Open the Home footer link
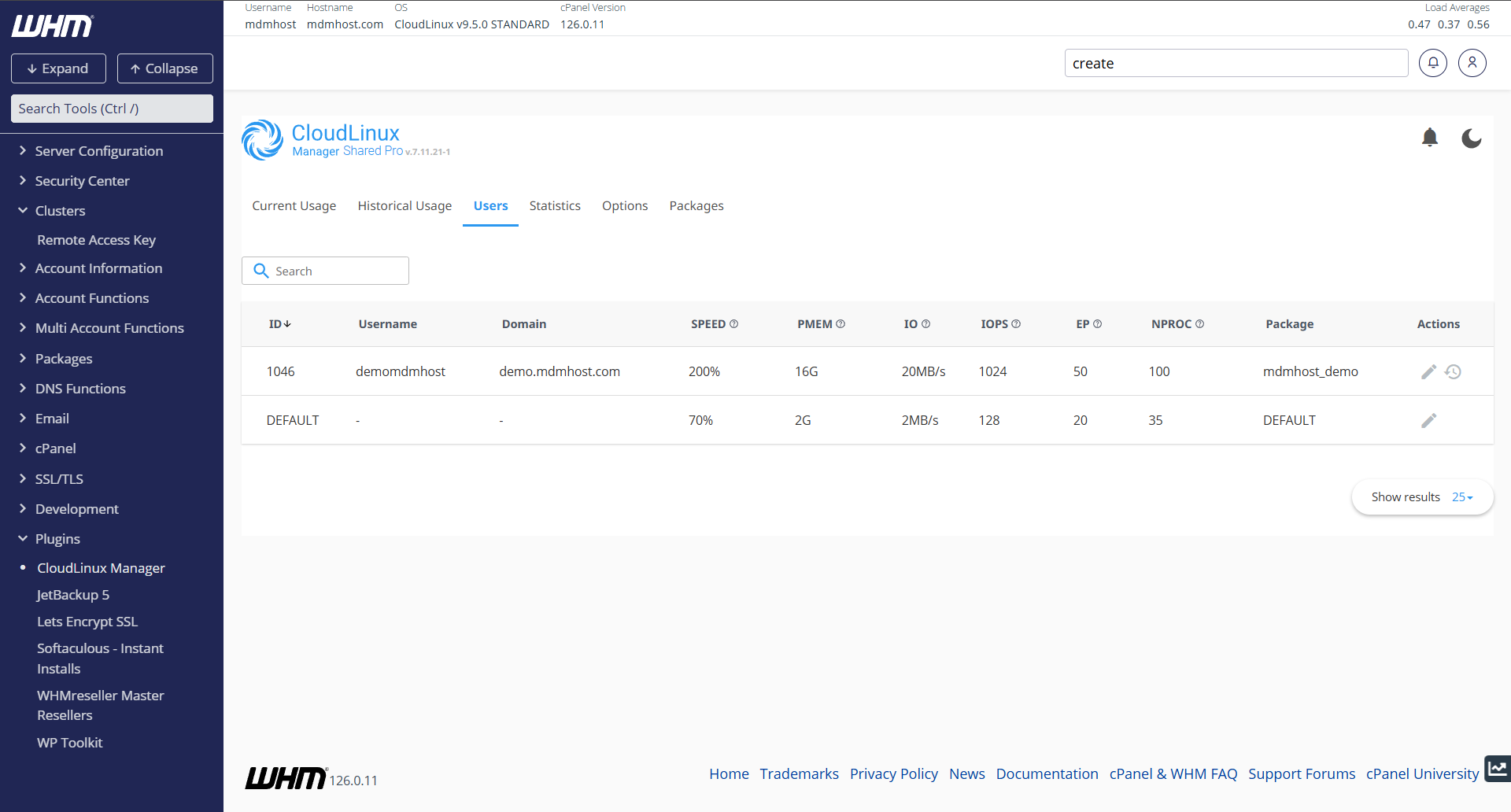1511x812 pixels. pos(729,773)
